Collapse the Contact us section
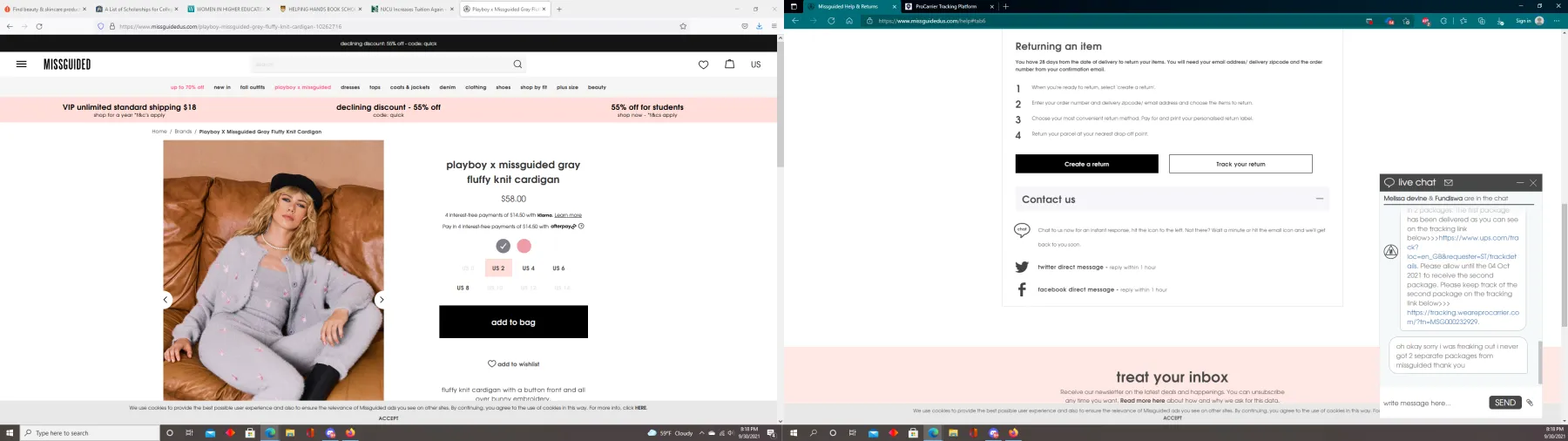The width and height of the screenshot is (1568, 441). [1319, 199]
